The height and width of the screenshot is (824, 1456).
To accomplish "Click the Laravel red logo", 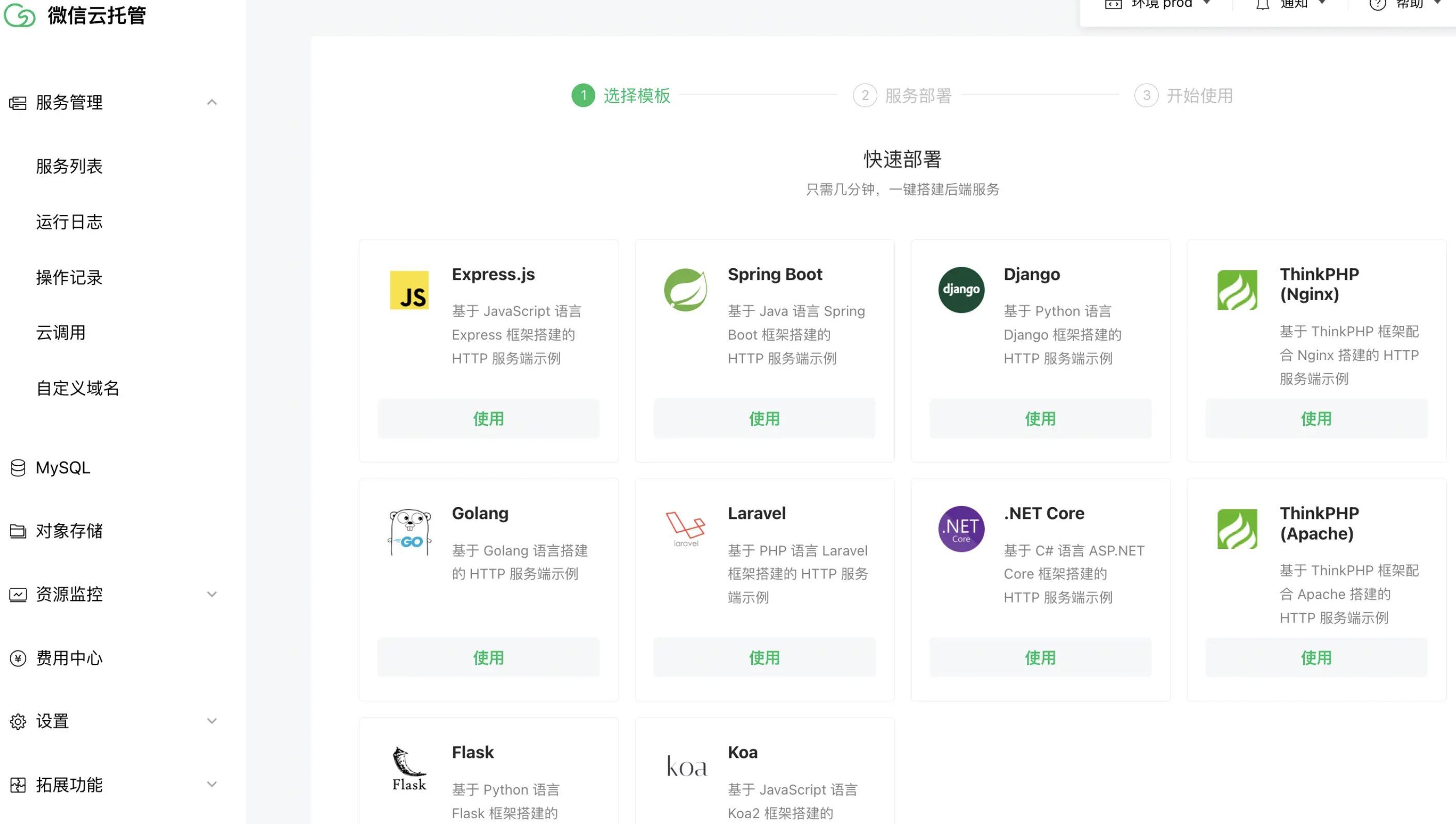I will [x=685, y=529].
